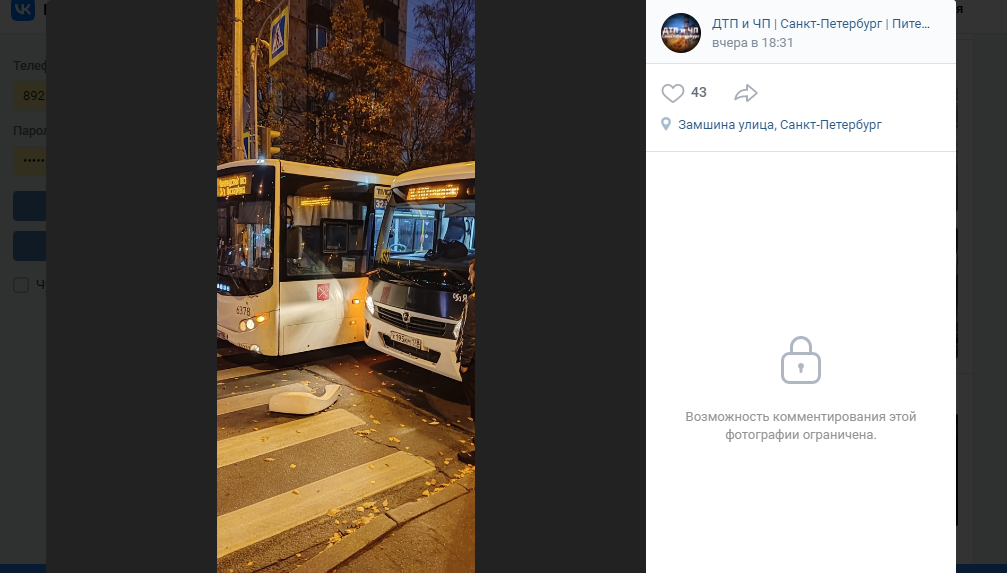Open the Замшина улица, Санкт-Петербург location link
The image size is (1007, 573).
780,125
